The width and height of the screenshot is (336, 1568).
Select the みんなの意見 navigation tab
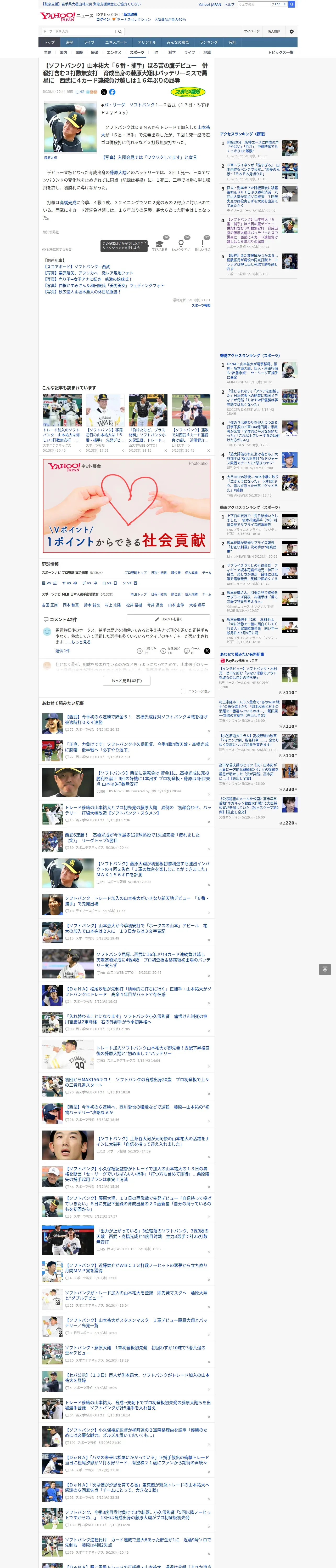(x=177, y=43)
